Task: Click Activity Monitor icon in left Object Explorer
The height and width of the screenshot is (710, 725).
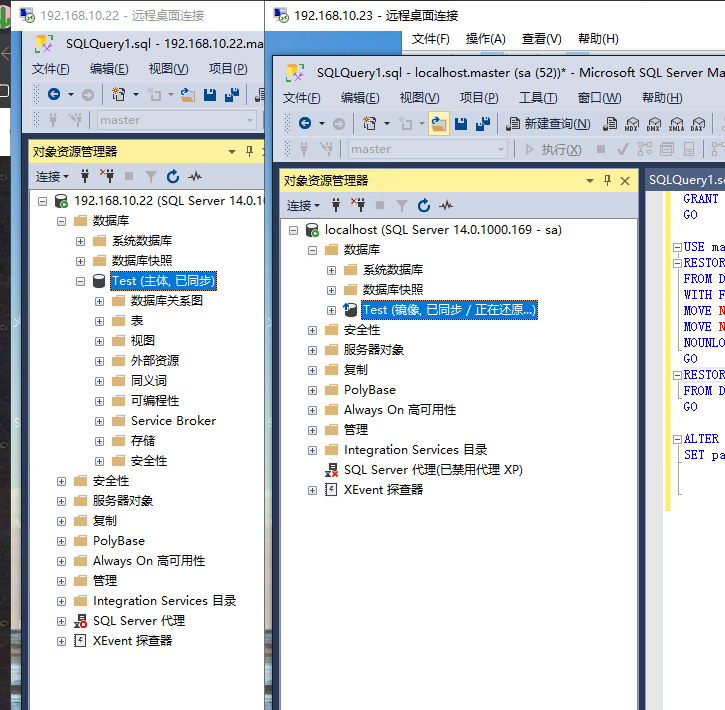Action: pyautogui.click(x=195, y=176)
